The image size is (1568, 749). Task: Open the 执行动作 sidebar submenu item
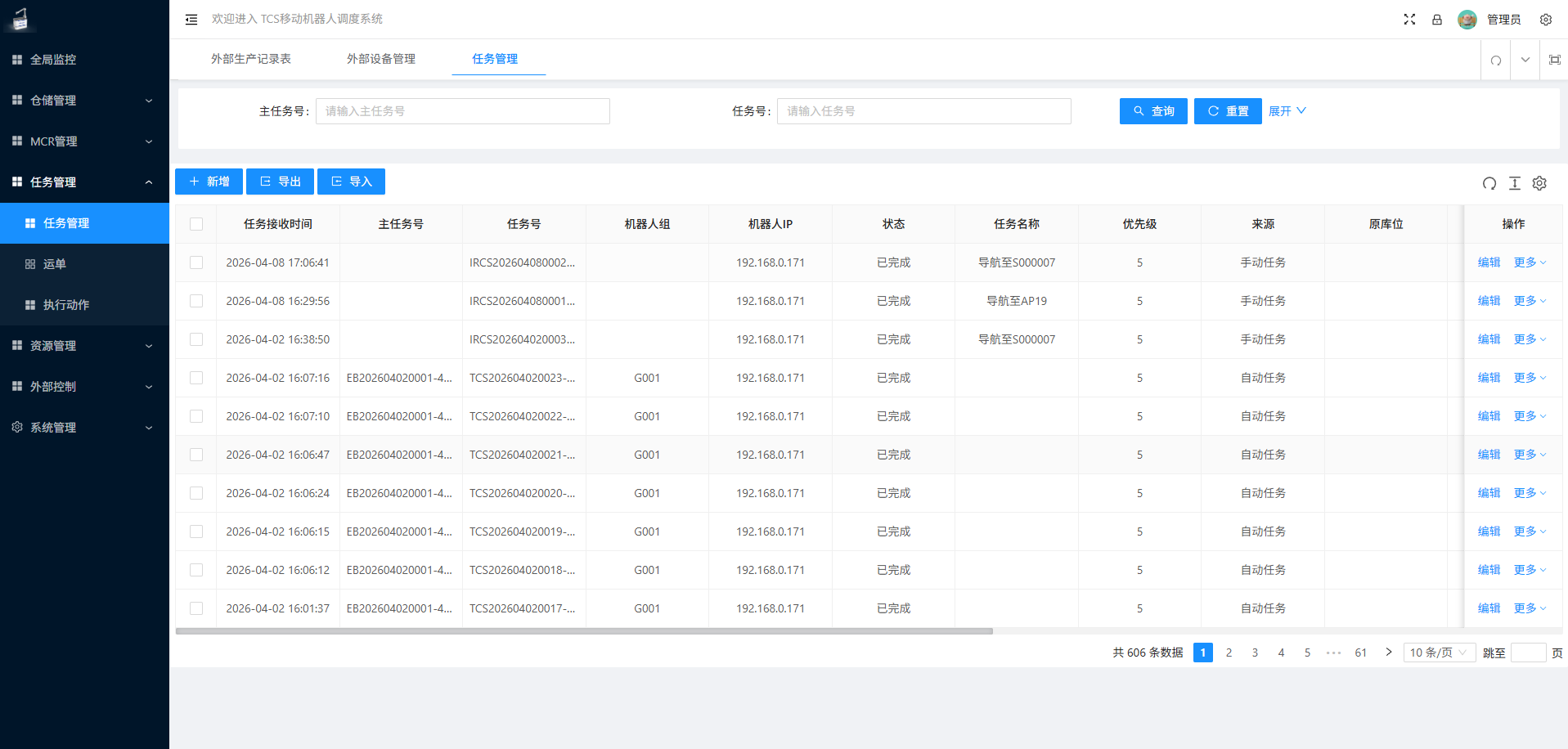(84, 305)
